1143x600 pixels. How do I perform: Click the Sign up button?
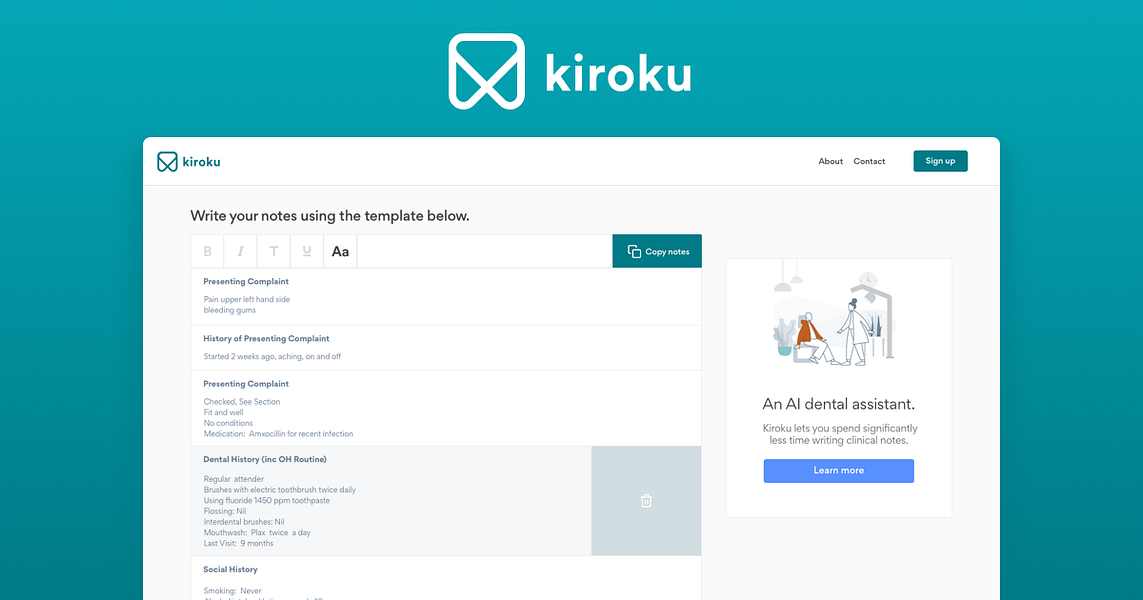click(940, 160)
